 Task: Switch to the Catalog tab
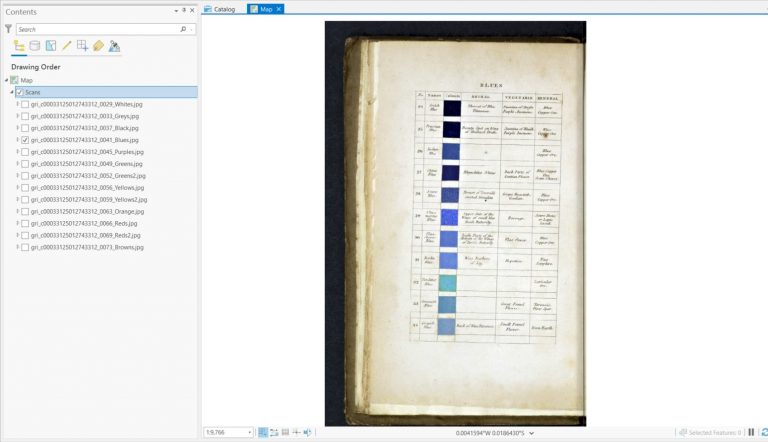pos(220,9)
